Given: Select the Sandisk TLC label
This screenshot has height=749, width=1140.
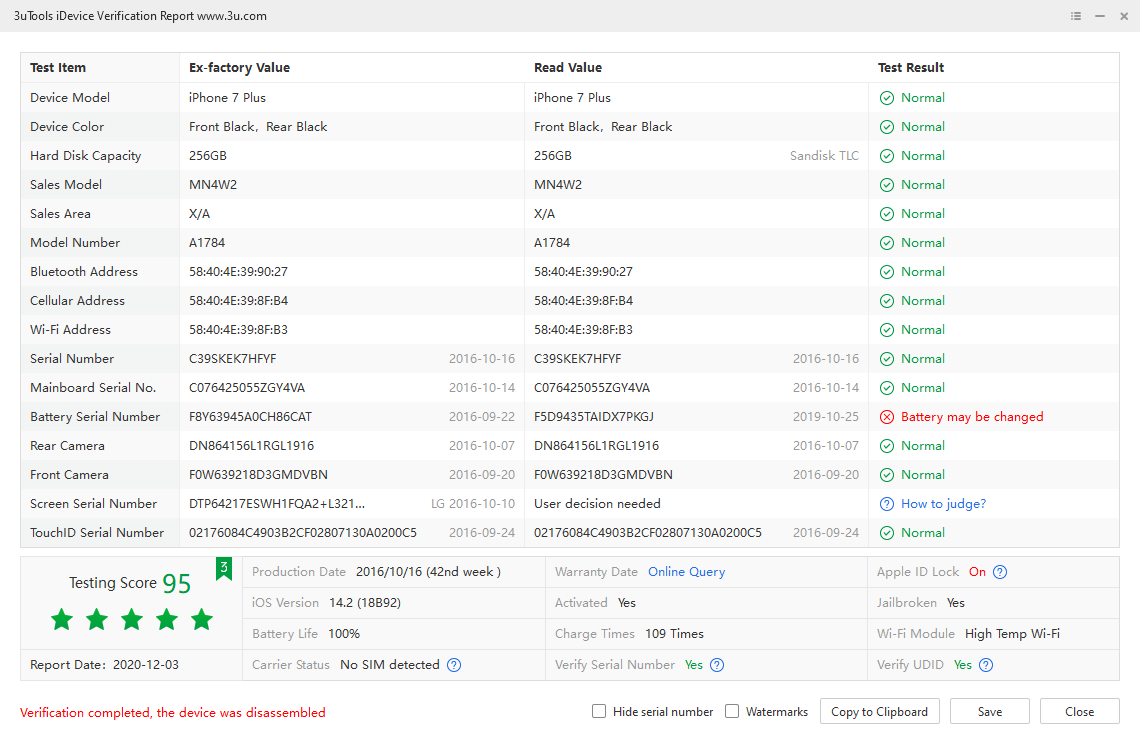Looking at the screenshot, I should click(x=824, y=156).
